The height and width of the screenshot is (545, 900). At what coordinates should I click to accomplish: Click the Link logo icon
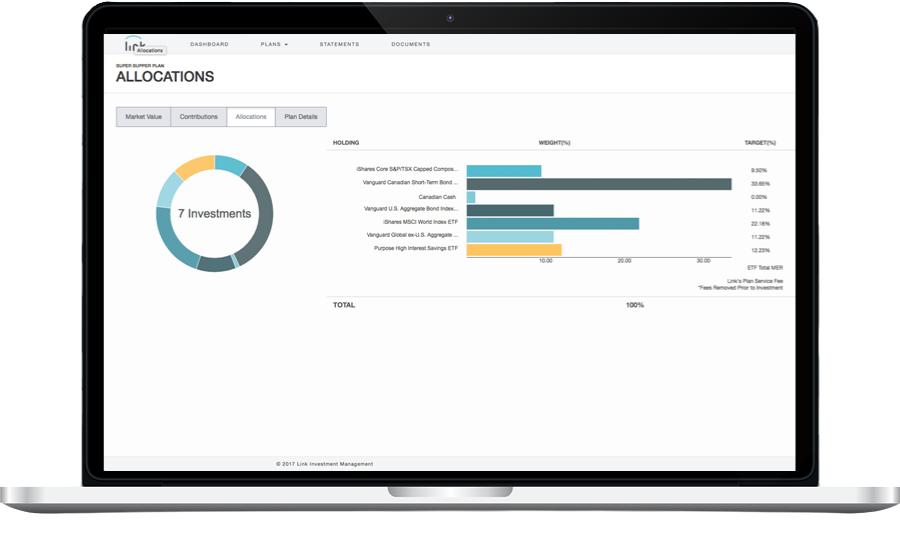coord(134,44)
